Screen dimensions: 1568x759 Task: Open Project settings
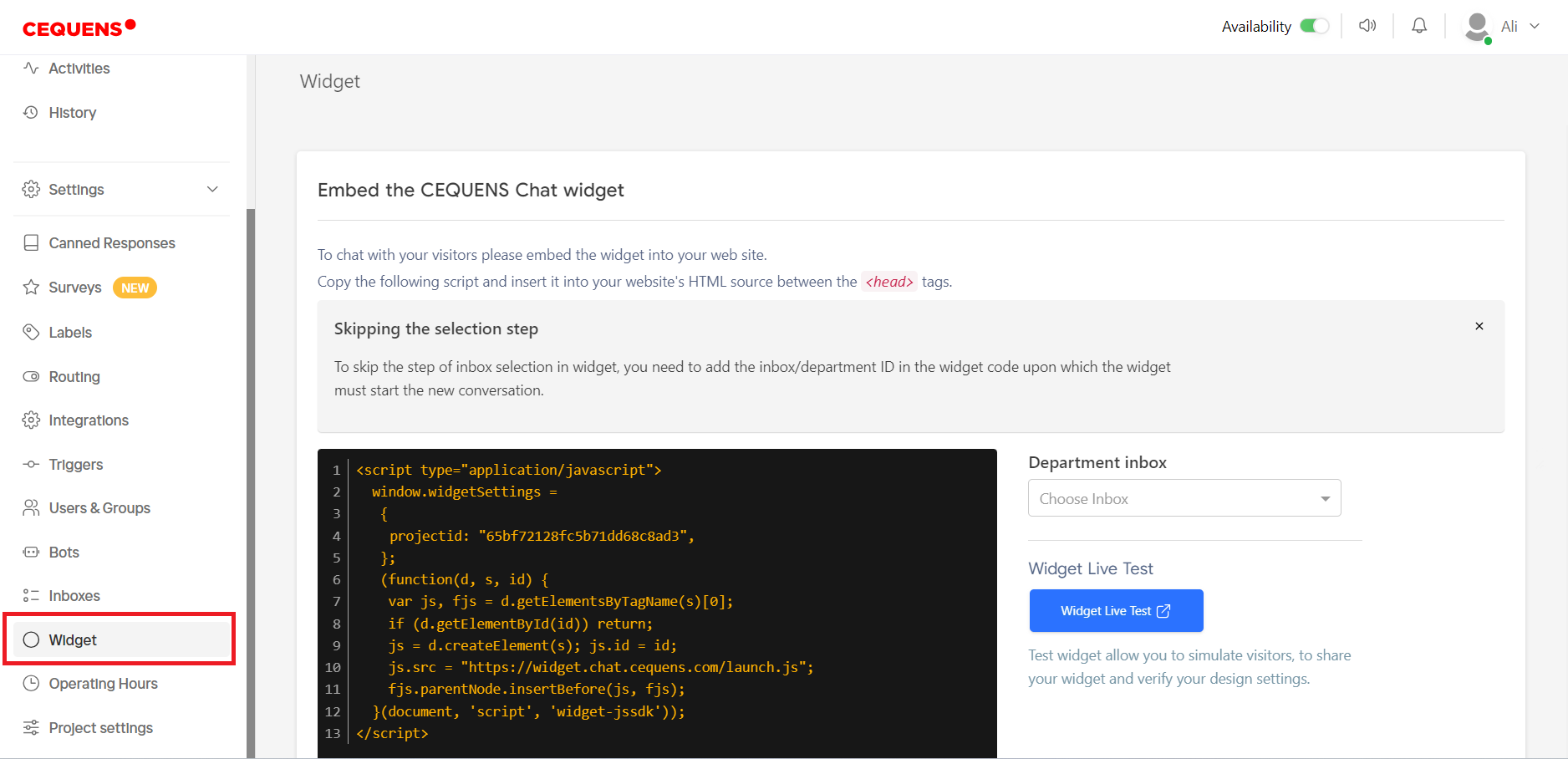(101, 728)
